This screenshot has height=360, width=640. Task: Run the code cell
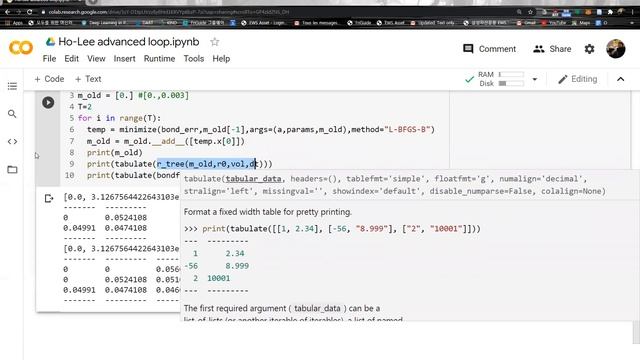(48, 102)
